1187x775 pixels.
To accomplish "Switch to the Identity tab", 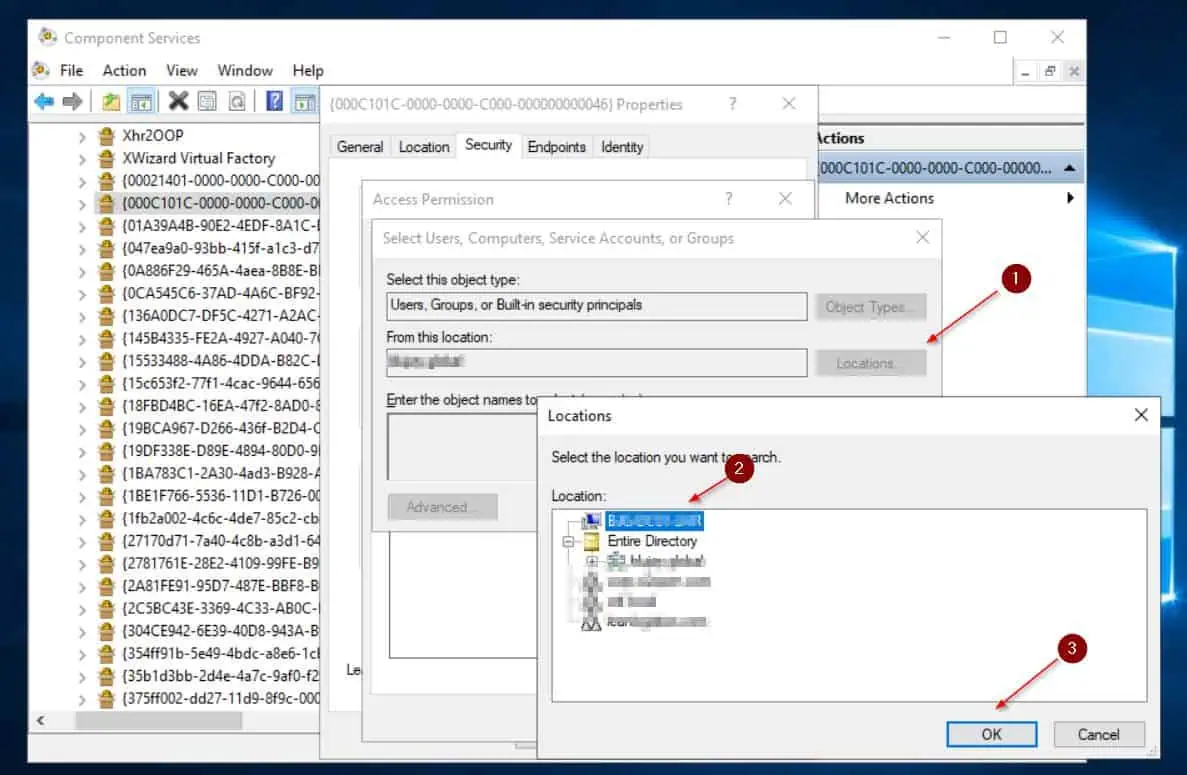I will click(622, 147).
